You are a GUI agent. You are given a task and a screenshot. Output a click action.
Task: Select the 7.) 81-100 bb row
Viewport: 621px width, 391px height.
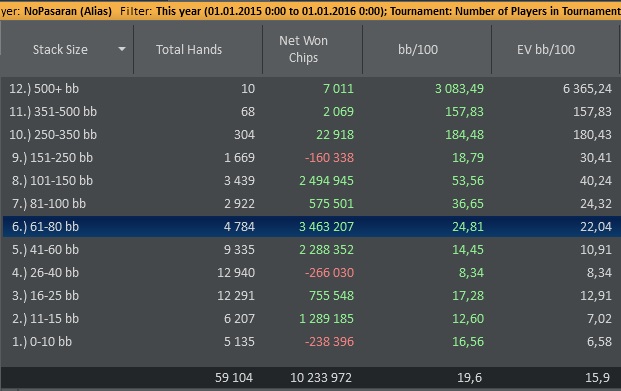312,203
